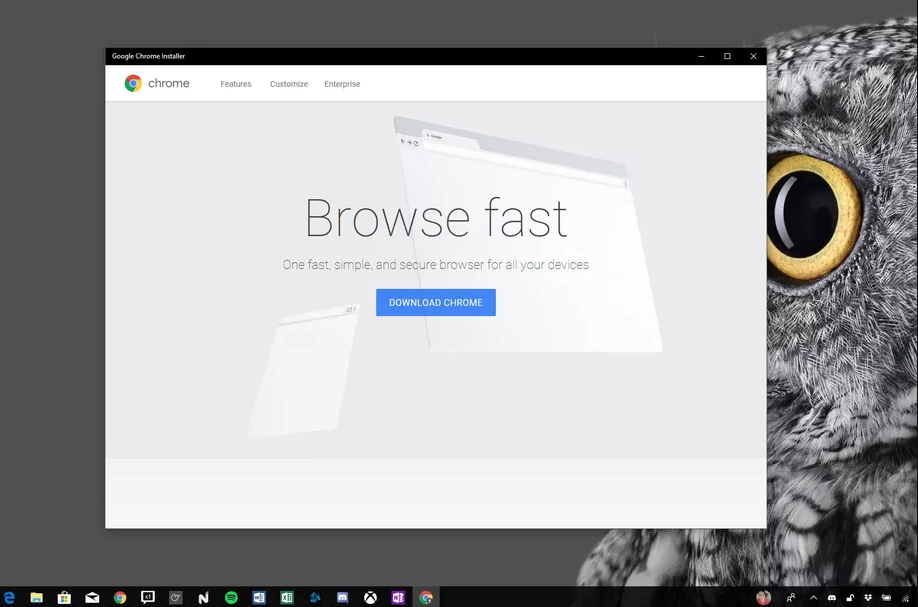The height and width of the screenshot is (607, 918).
Task: Open the gray square app in taskbar
Action: [x=176, y=598]
